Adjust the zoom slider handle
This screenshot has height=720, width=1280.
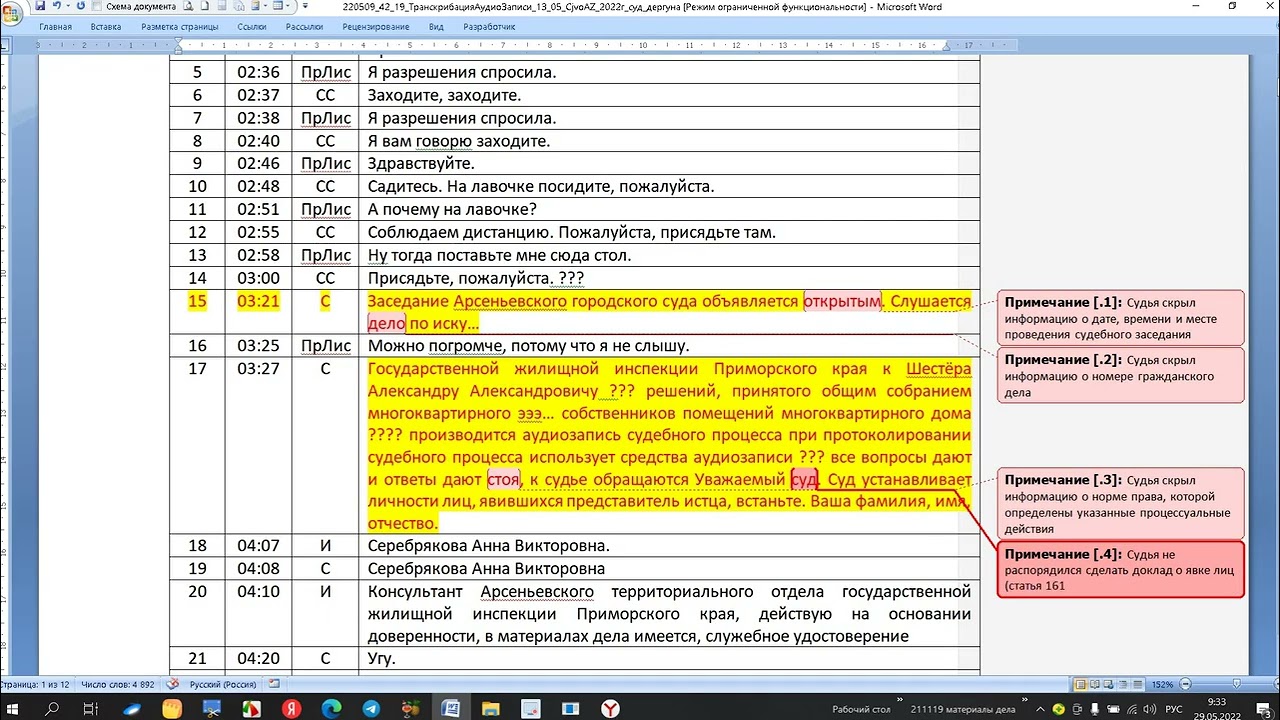tap(1237, 684)
